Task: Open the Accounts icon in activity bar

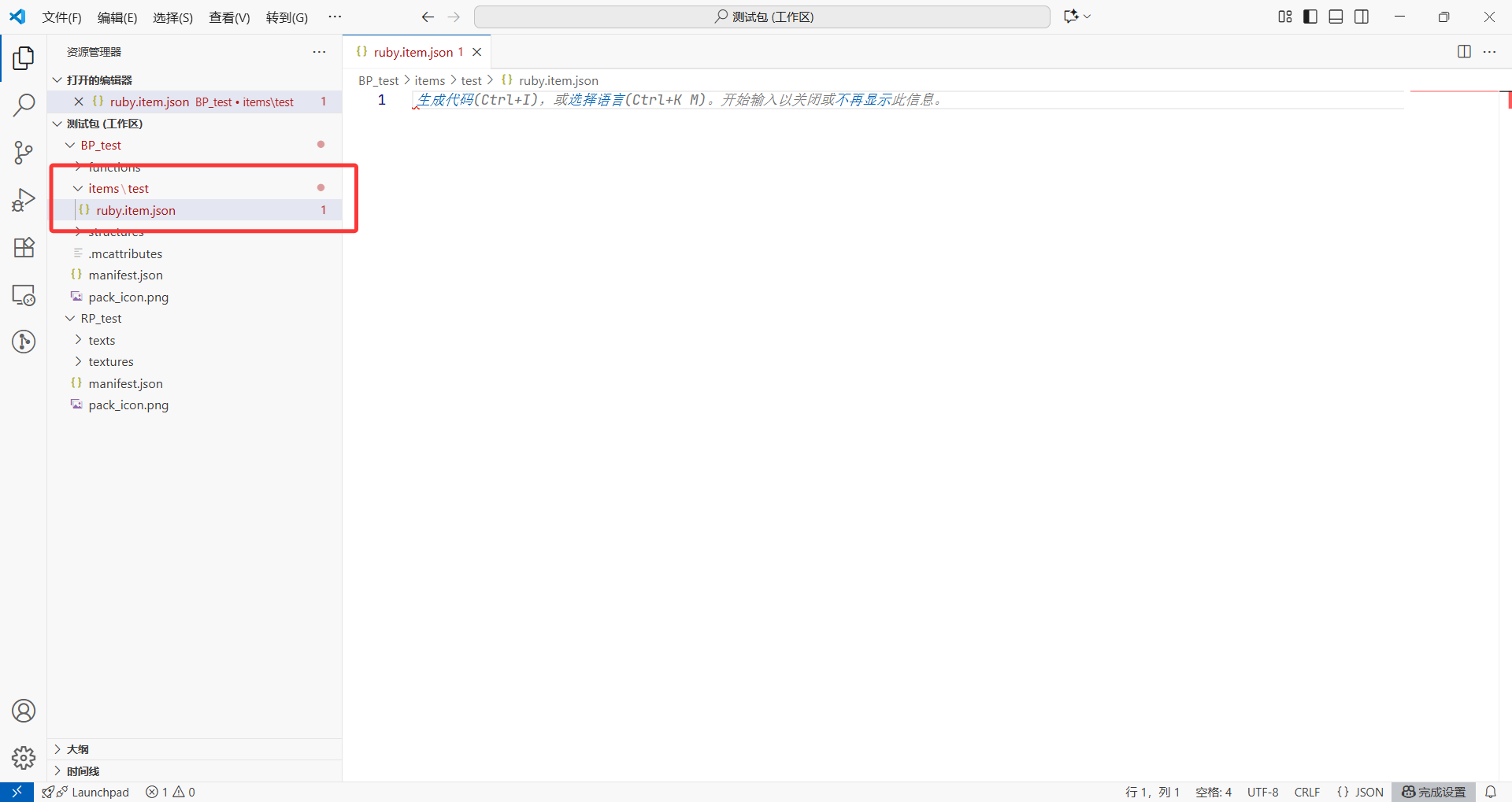Action: click(x=24, y=710)
